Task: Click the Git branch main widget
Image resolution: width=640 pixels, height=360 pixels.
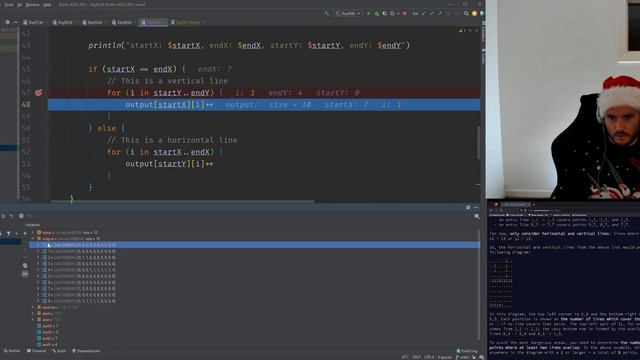Action: (462, 357)
